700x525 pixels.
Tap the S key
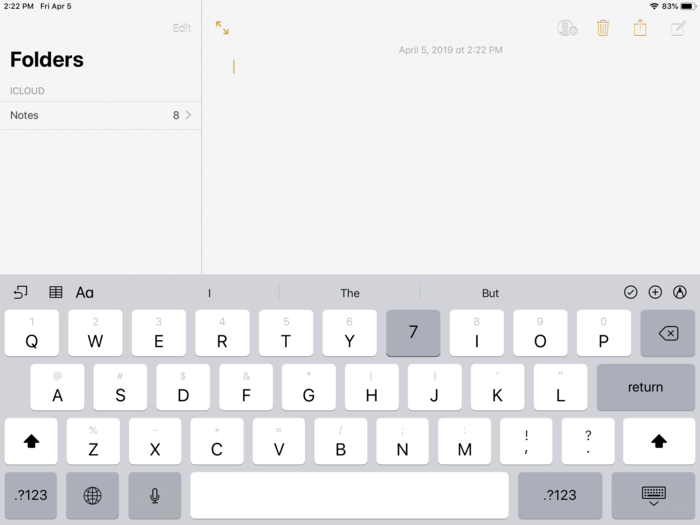120,387
